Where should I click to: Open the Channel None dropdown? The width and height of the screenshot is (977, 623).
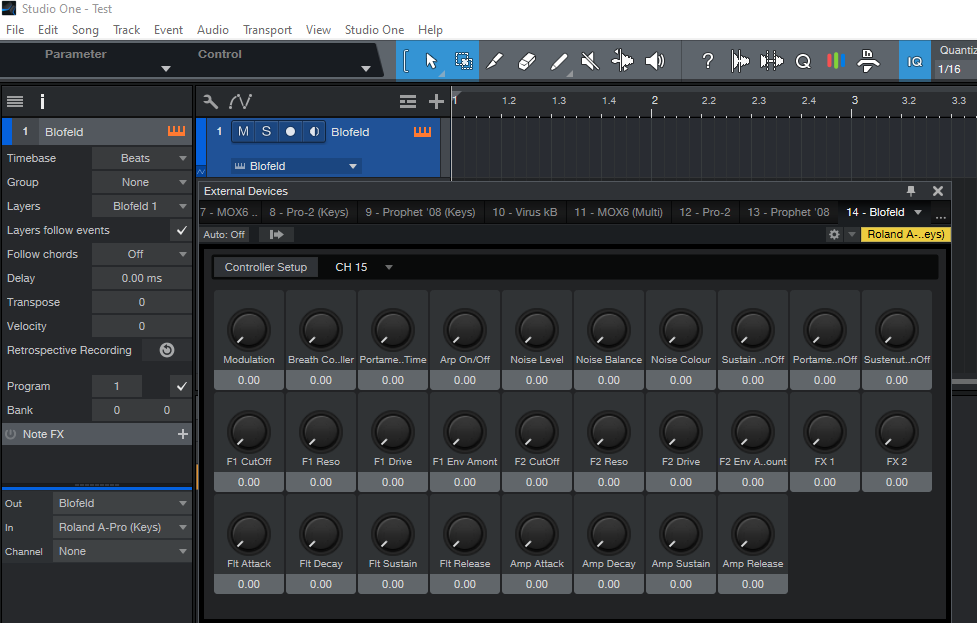pyautogui.click(x=122, y=551)
